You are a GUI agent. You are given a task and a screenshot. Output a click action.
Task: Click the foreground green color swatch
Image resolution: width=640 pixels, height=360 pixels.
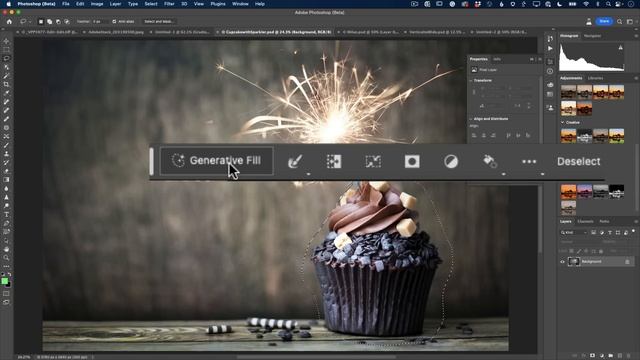(4, 281)
